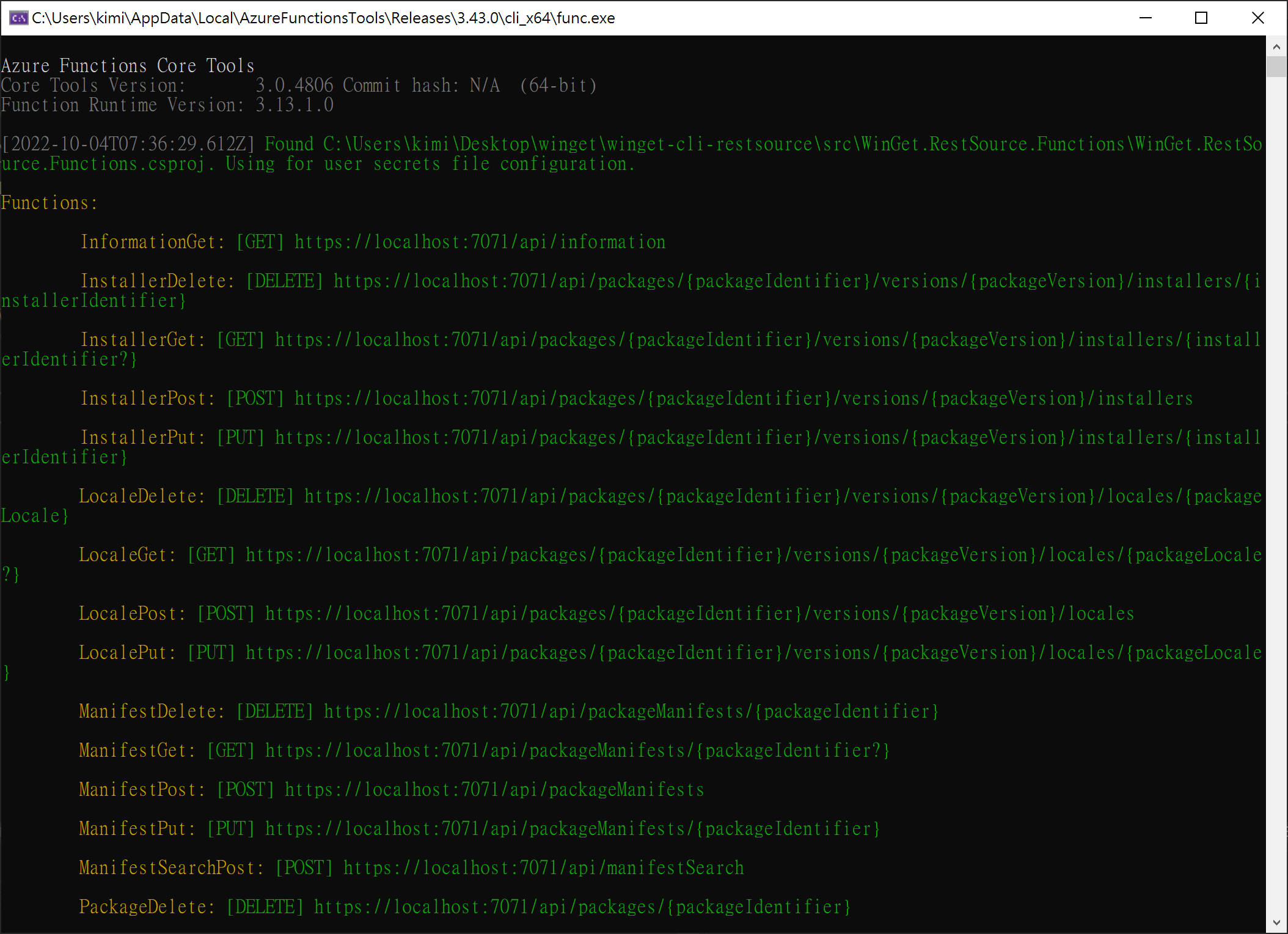
Task: Maximize the func.exe console window
Action: point(1201,18)
